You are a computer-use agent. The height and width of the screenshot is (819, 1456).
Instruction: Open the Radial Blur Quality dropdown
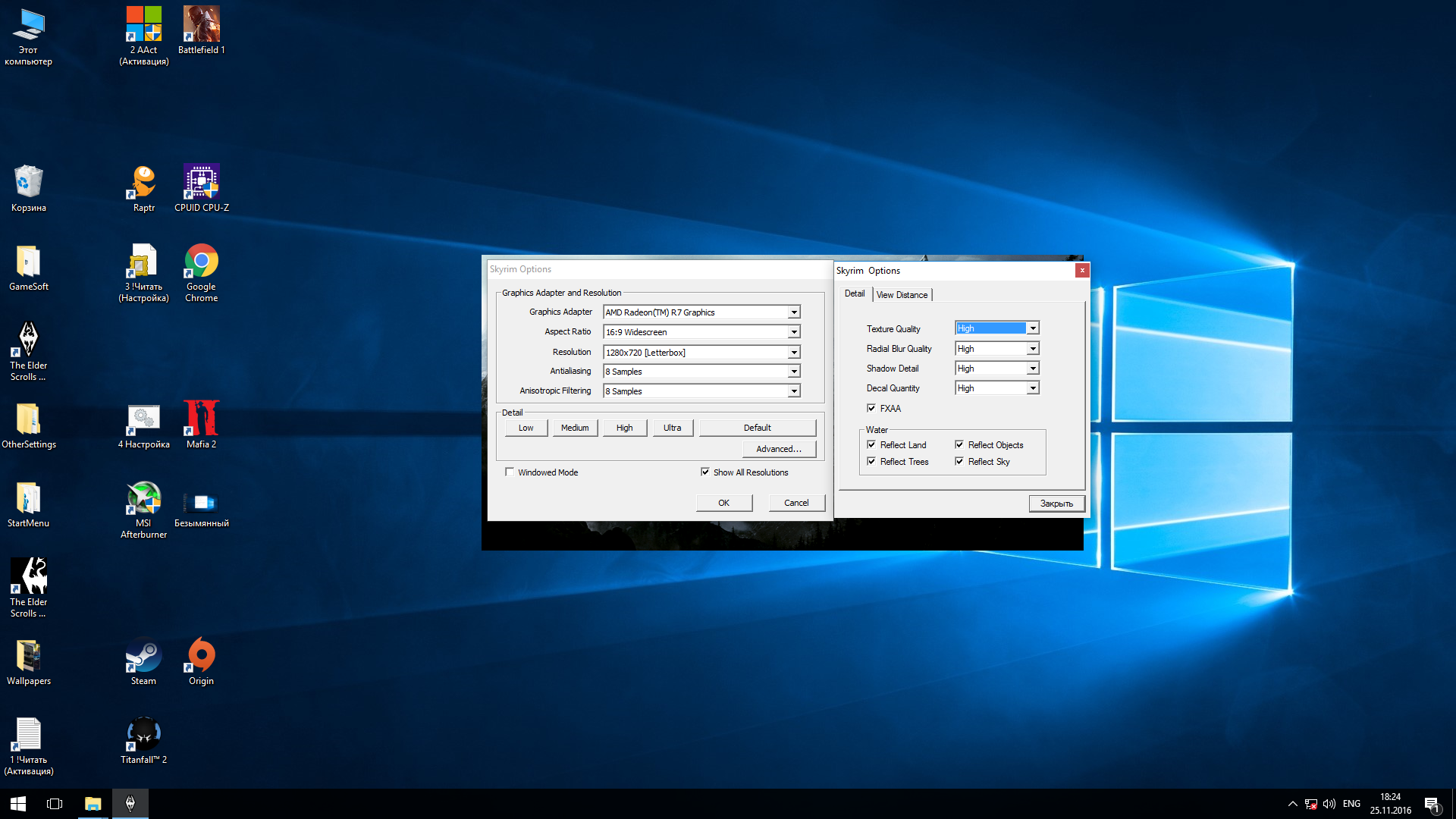coord(996,348)
